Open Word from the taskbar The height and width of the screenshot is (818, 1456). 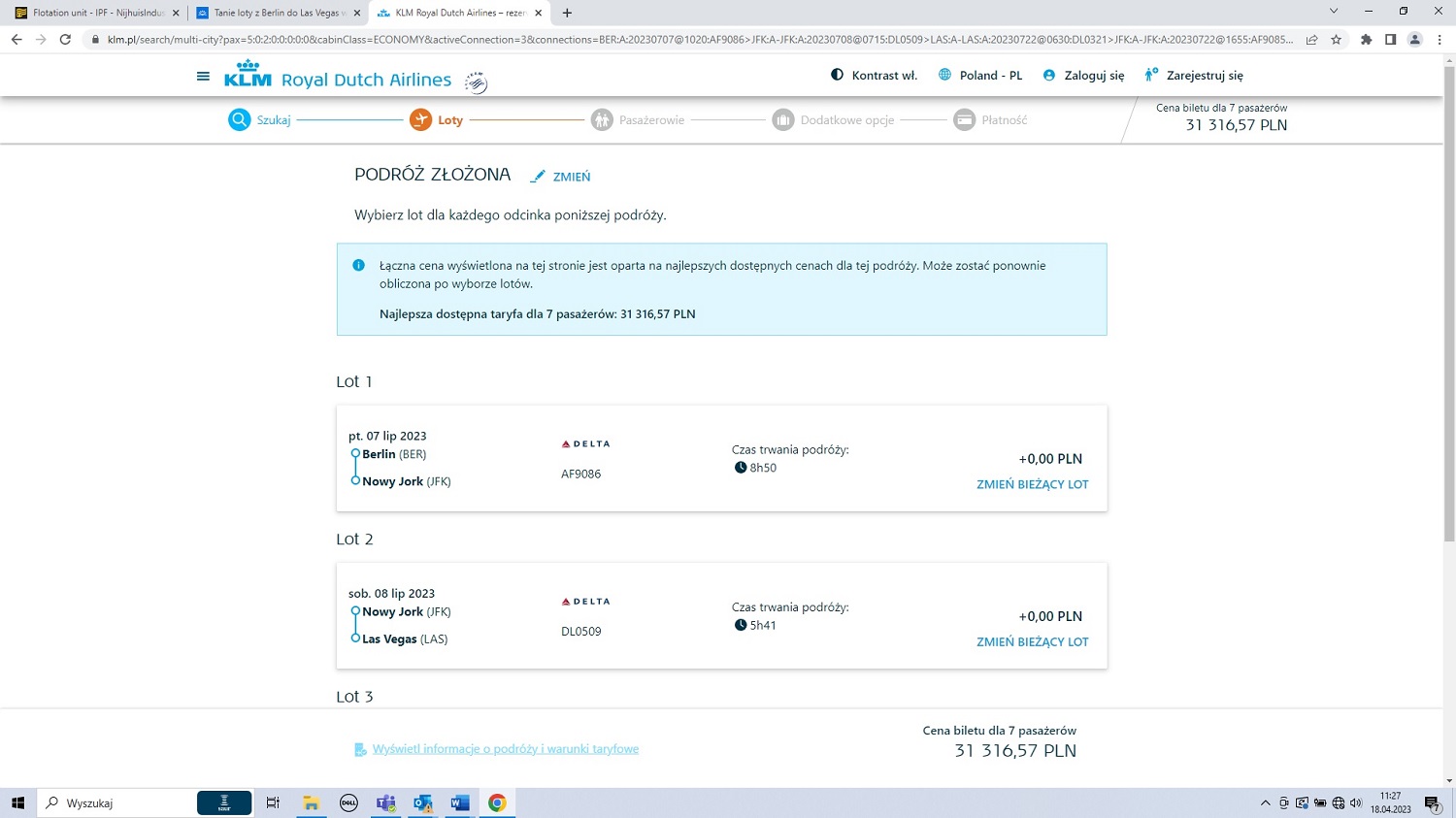click(460, 802)
